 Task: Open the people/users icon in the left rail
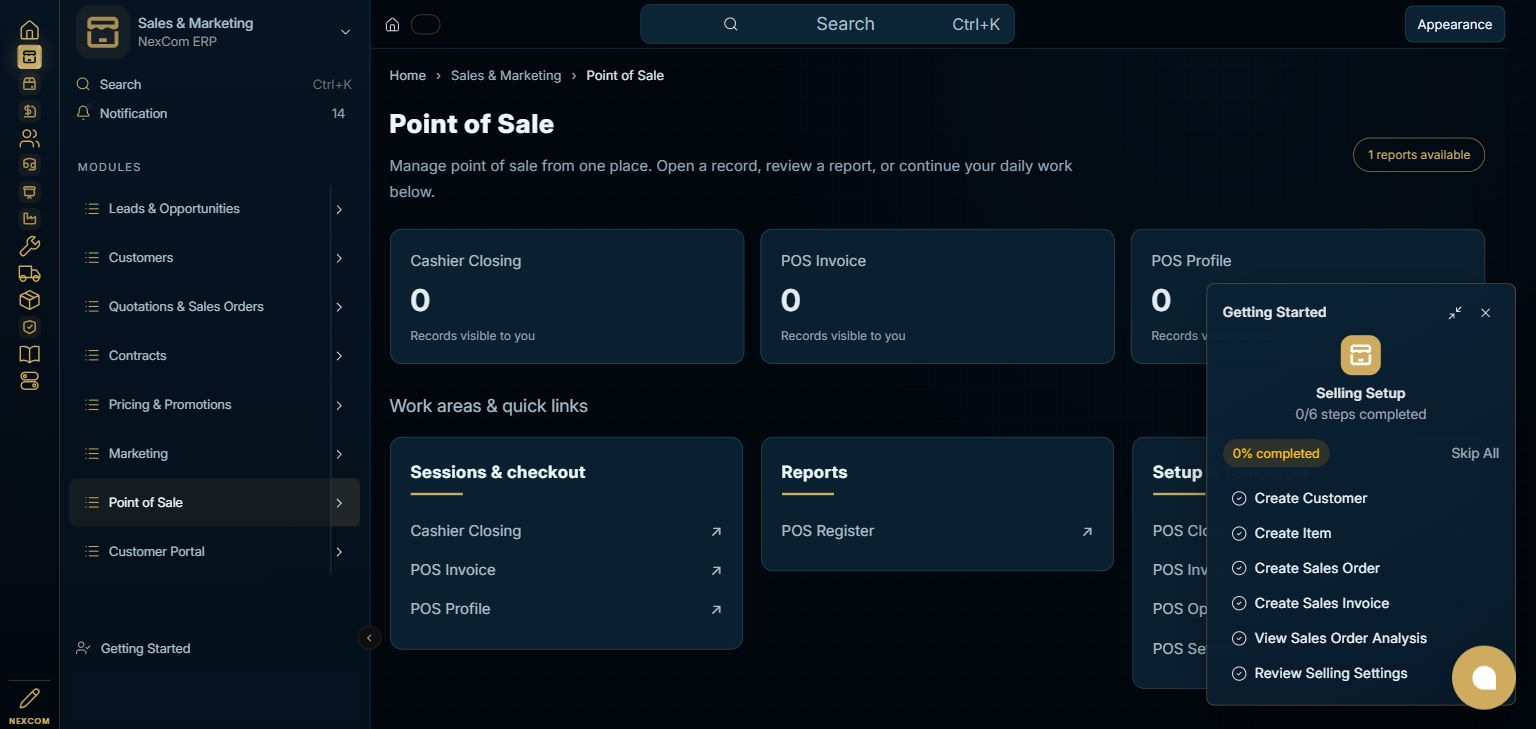[x=30, y=138]
